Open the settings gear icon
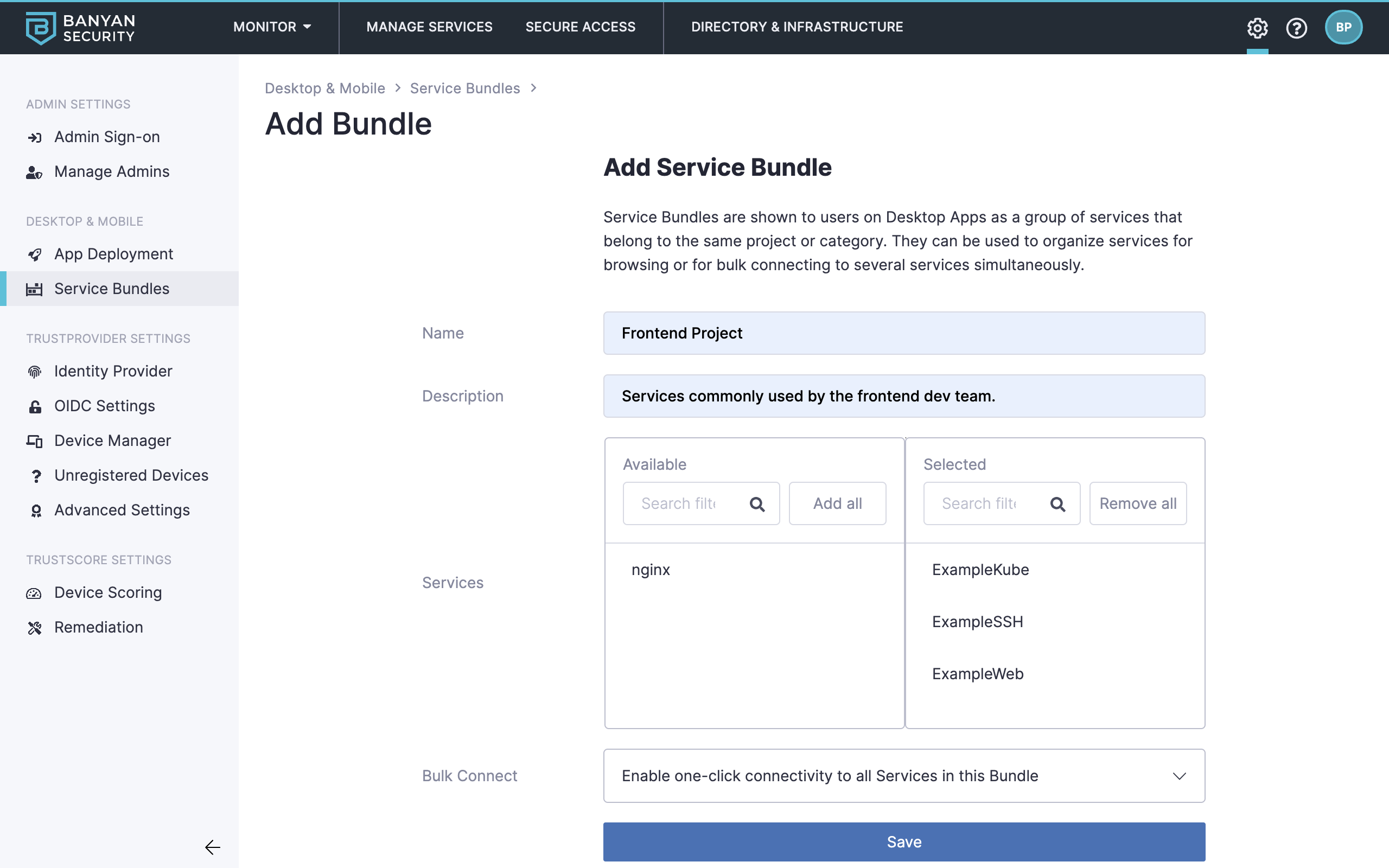1389x868 pixels. (1257, 28)
